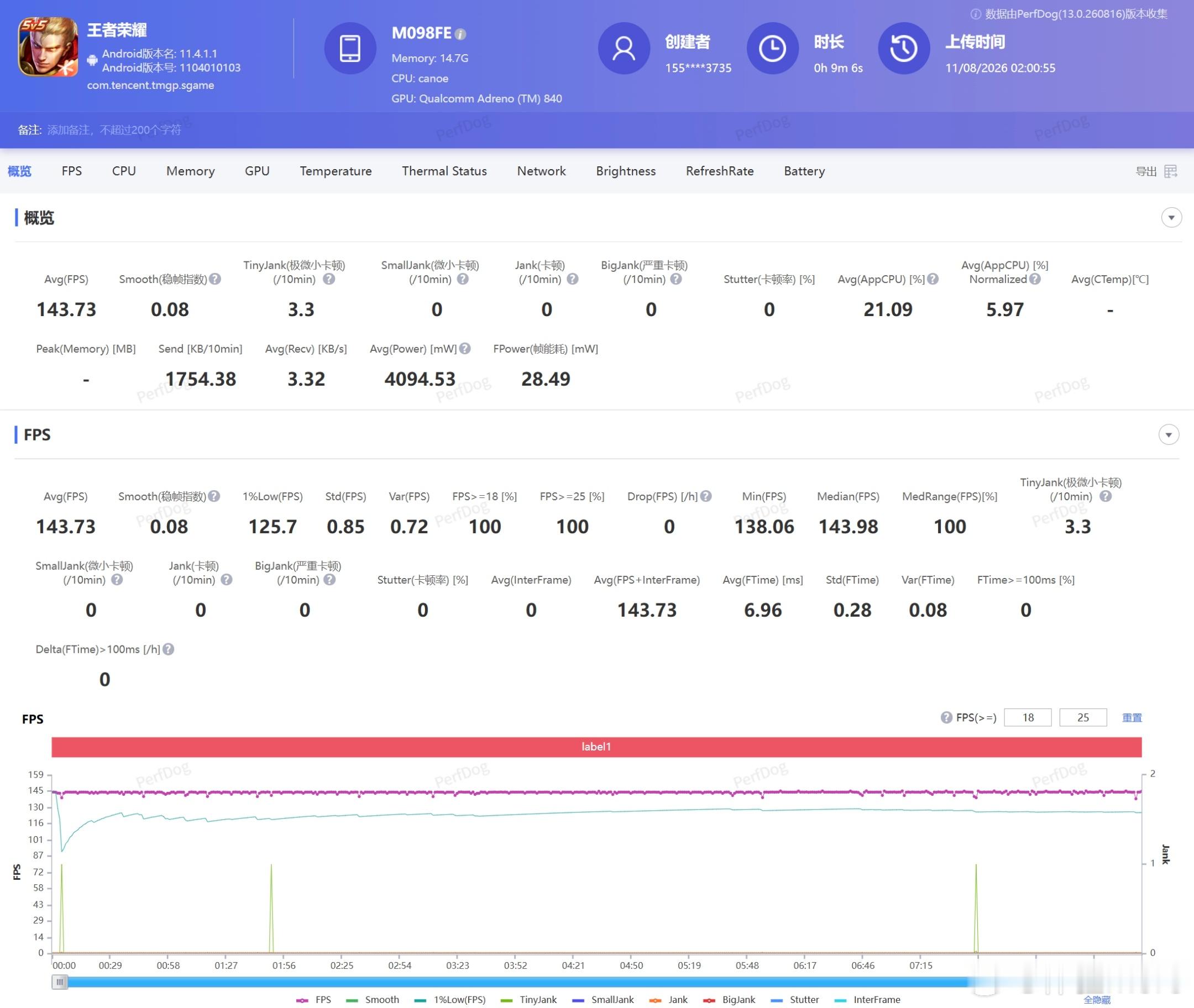
Task: Click the help icon beside Delta(FTime)>100ms
Action: (x=168, y=649)
